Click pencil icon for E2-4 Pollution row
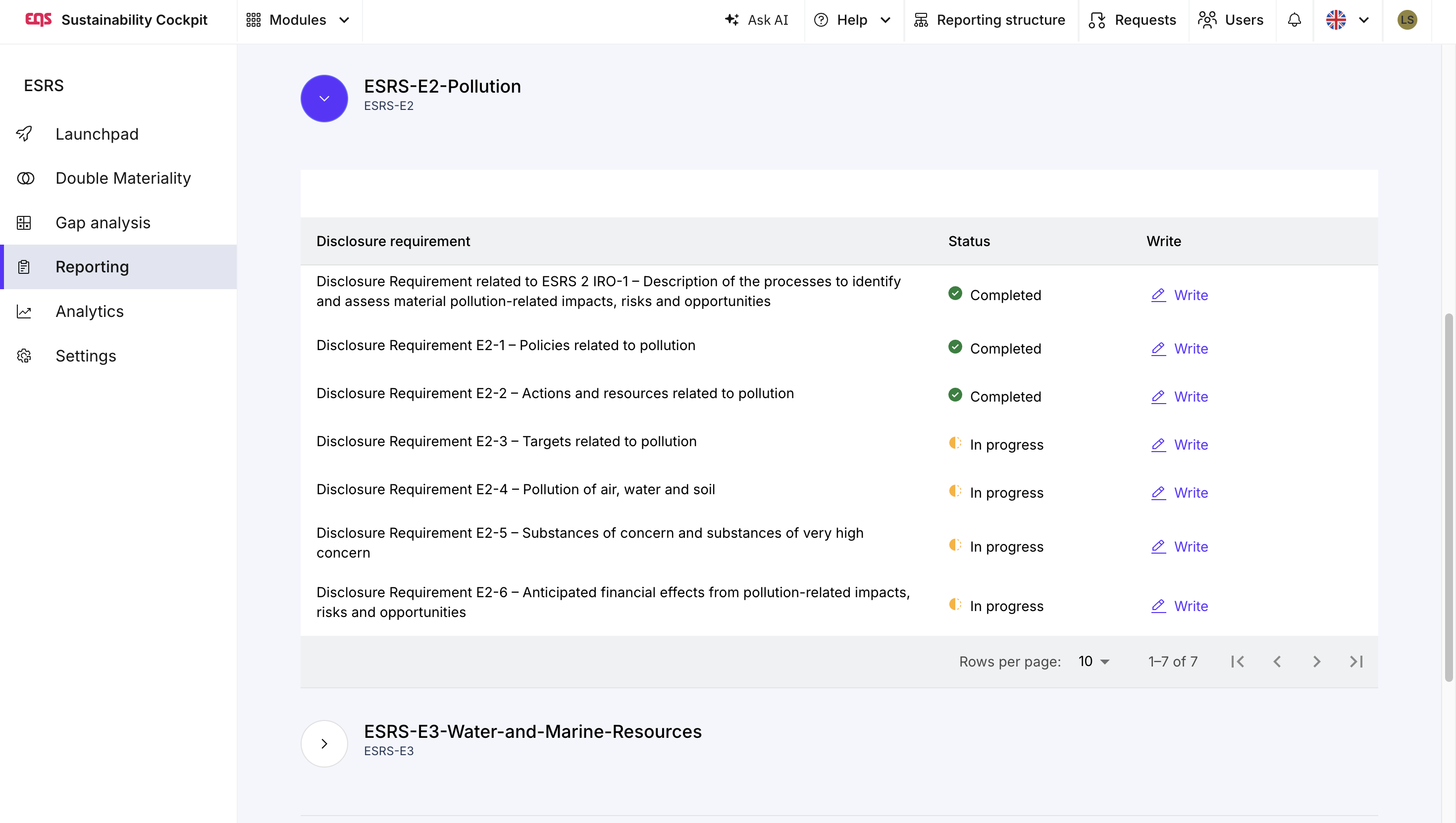1456x823 pixels. 1159,493
